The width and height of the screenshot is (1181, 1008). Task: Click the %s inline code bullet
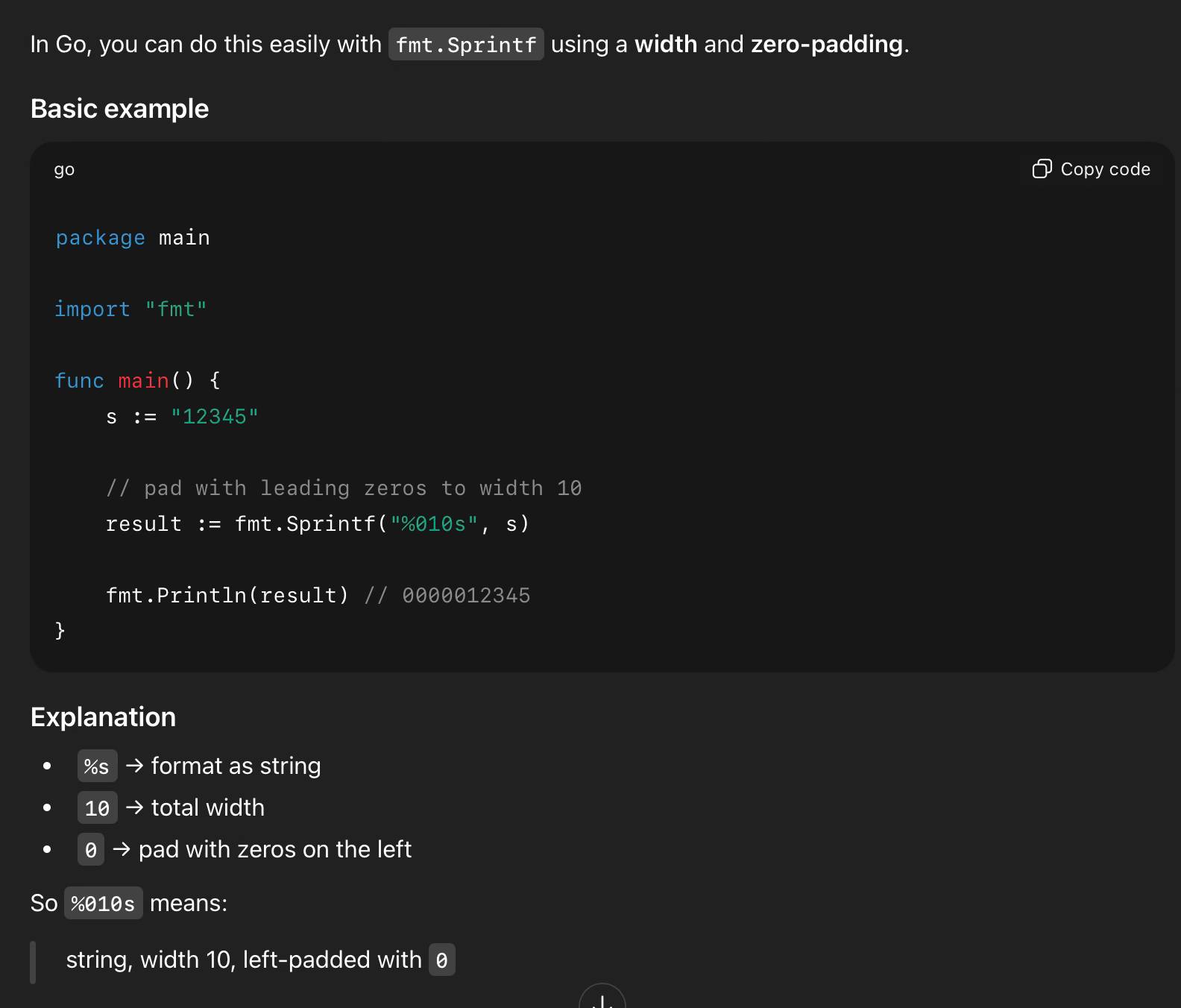point(97,766)
